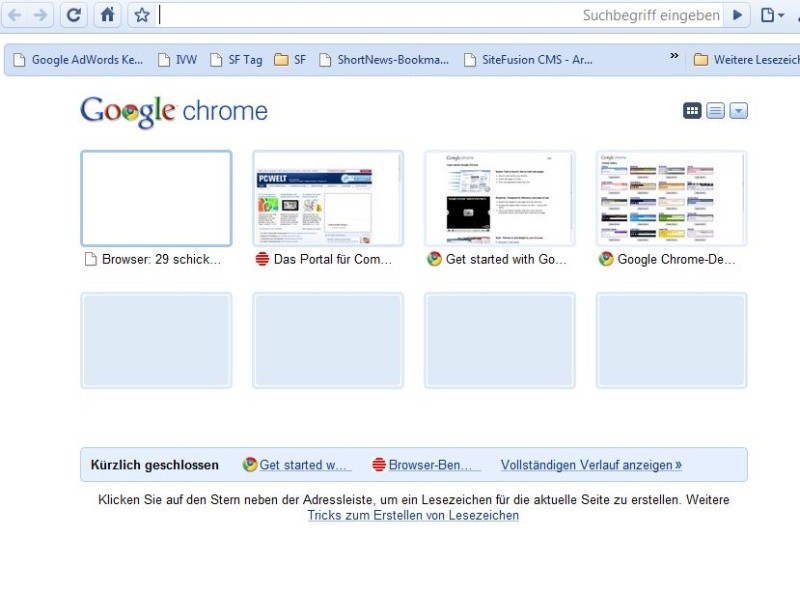Image resolution: width=800 pixels, height=593 pixels.
Task: Reload the current page
Action: [72, 15]
